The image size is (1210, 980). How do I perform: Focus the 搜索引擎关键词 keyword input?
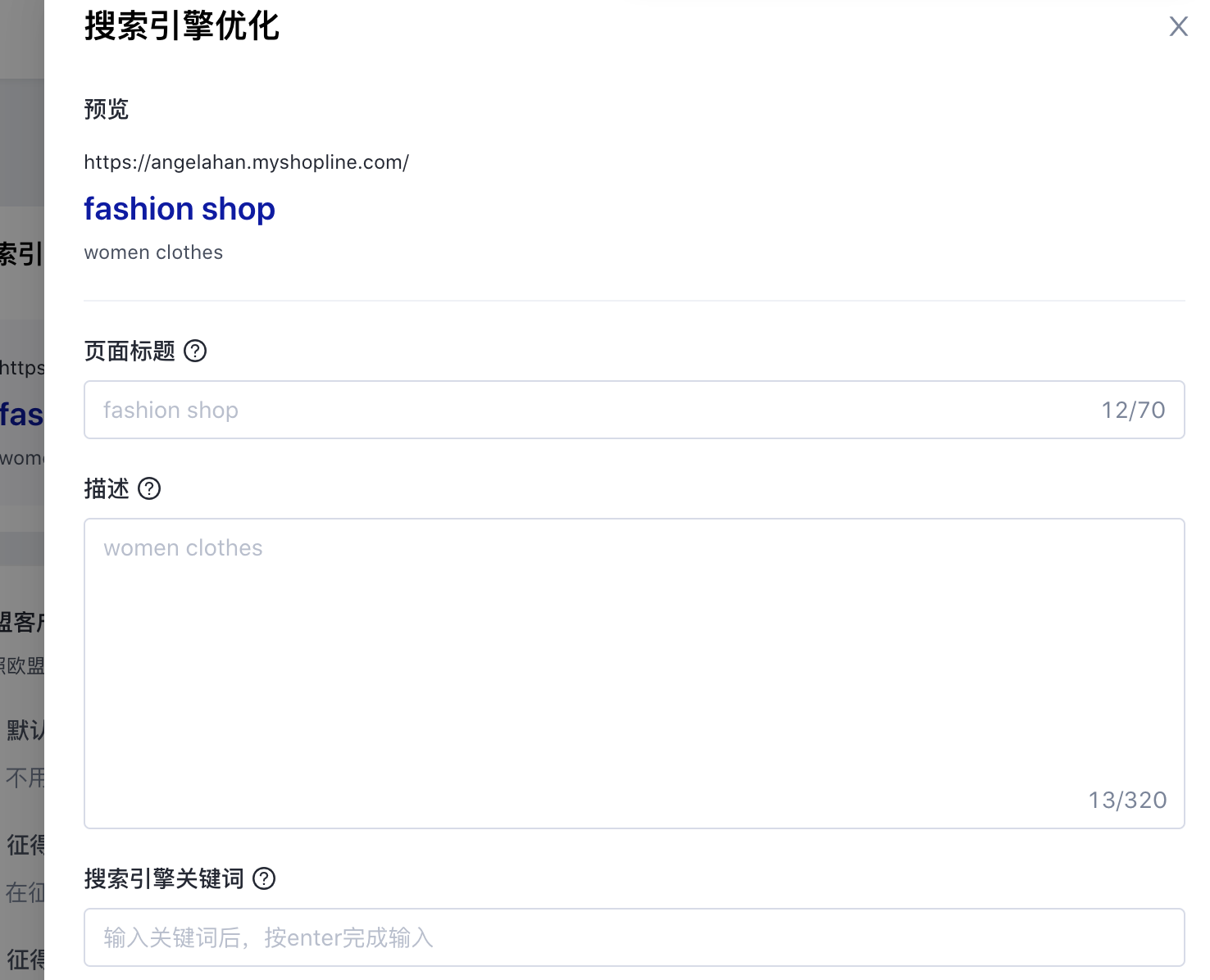click(x=633, y=937)
